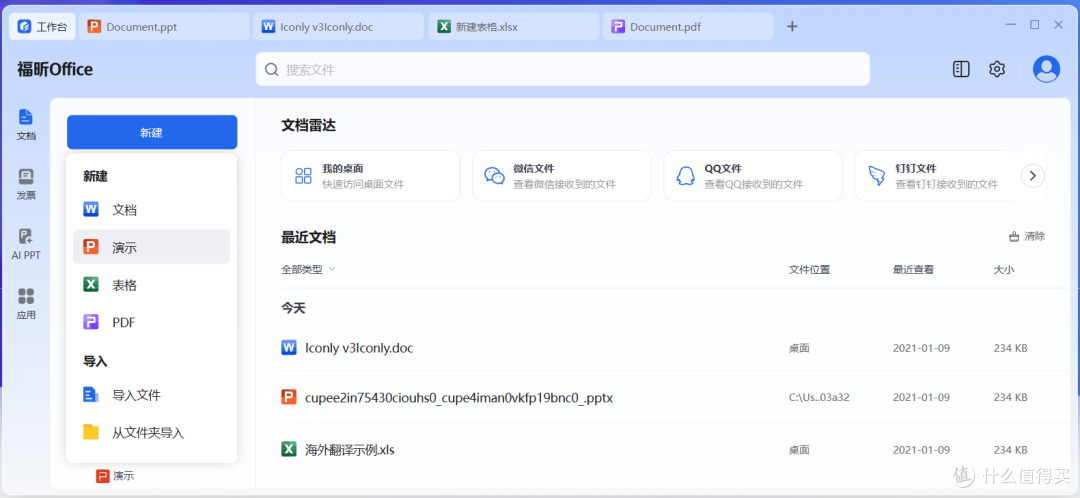Click the Excel icon beside 表格 in menu
The width and height of the screenshot is (1080, 498).
(x=91, y=284)
